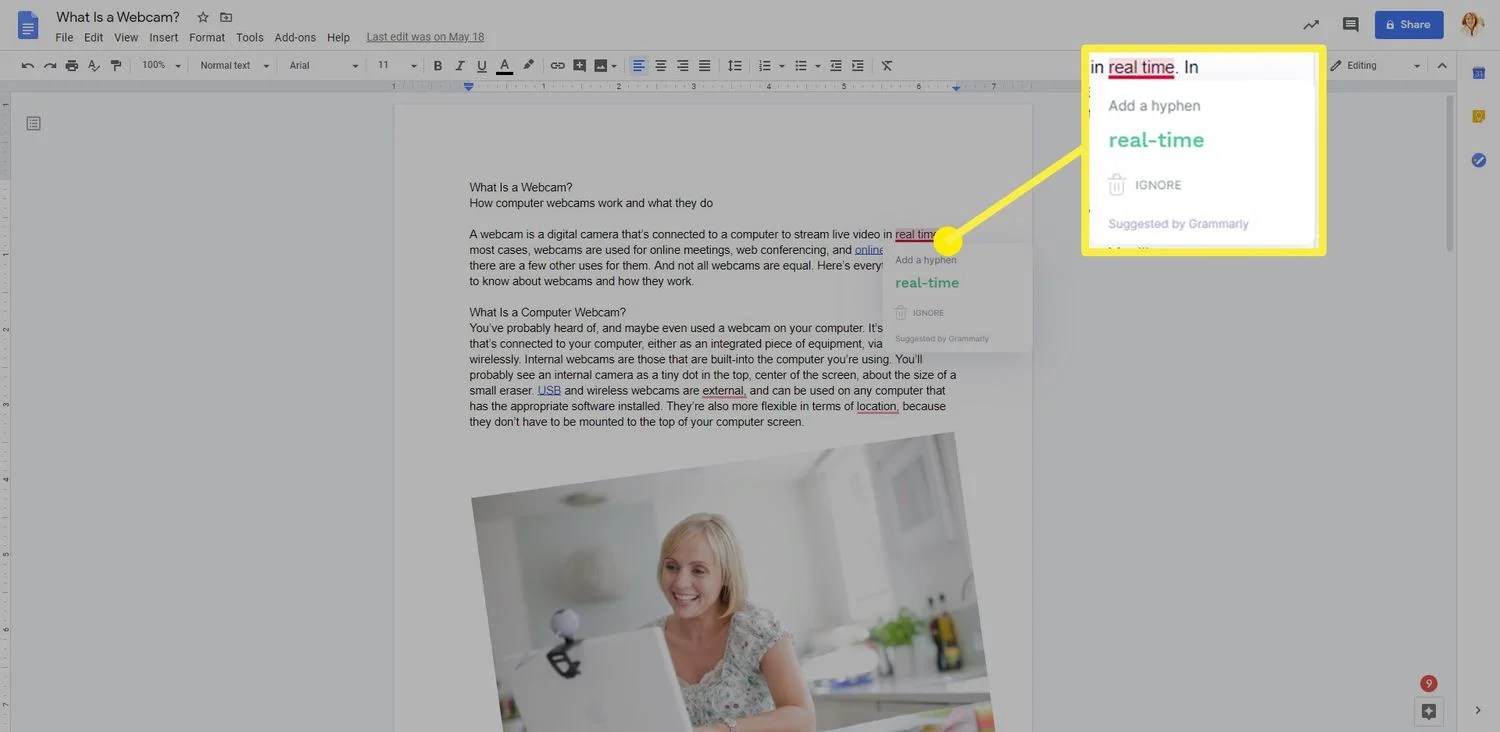Switch to justified paragraph alignment
The height and width of the screenshot is (732, 1500).
[703, 64]
